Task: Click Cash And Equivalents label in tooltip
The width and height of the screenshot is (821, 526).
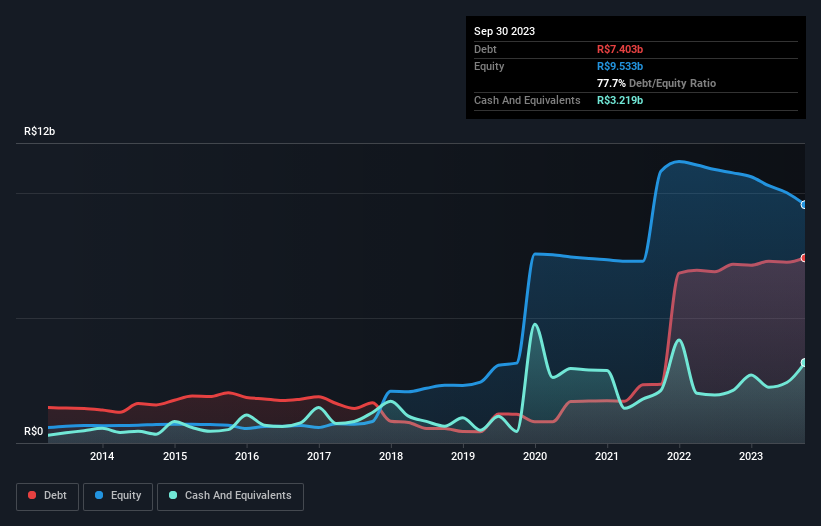Action: [527, 100]
